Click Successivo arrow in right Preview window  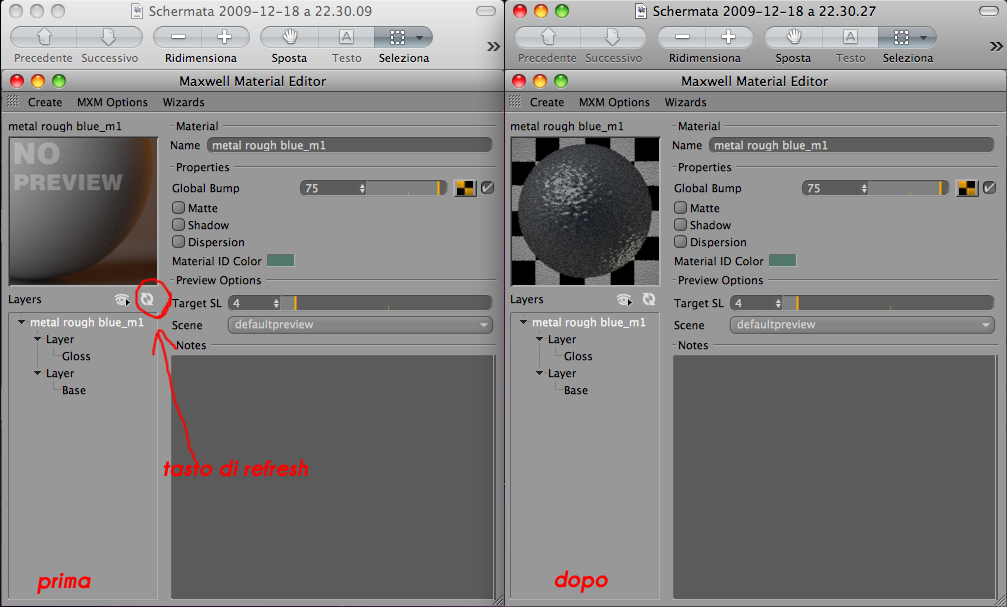pyautogui.click(x=613, y=37)
